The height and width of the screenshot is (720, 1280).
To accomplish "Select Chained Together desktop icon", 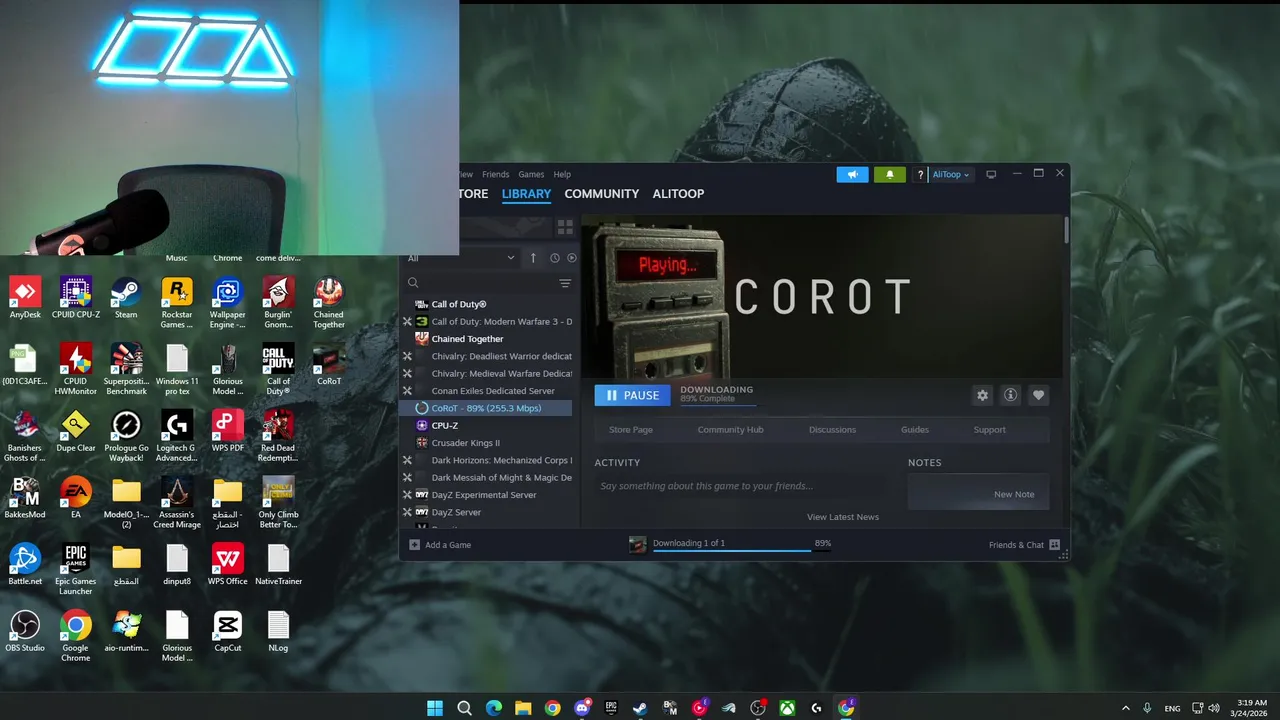I will pos(329,303).
